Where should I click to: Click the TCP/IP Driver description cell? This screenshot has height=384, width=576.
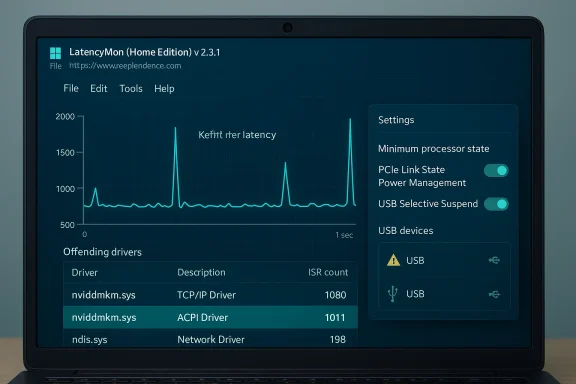pos(206,295)
